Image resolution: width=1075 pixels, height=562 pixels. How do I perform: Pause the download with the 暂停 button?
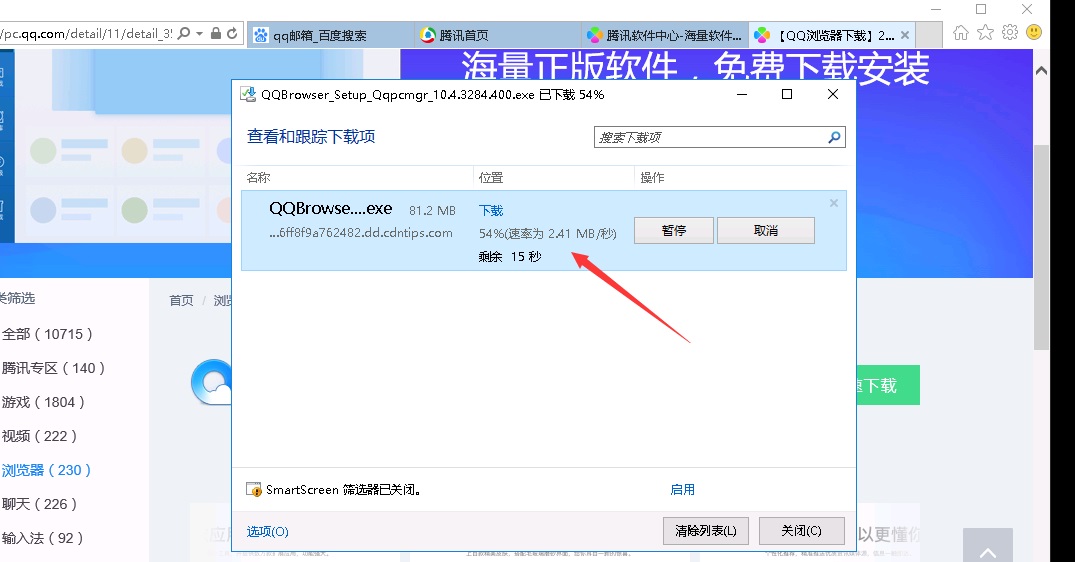click(x=674, y=231)
